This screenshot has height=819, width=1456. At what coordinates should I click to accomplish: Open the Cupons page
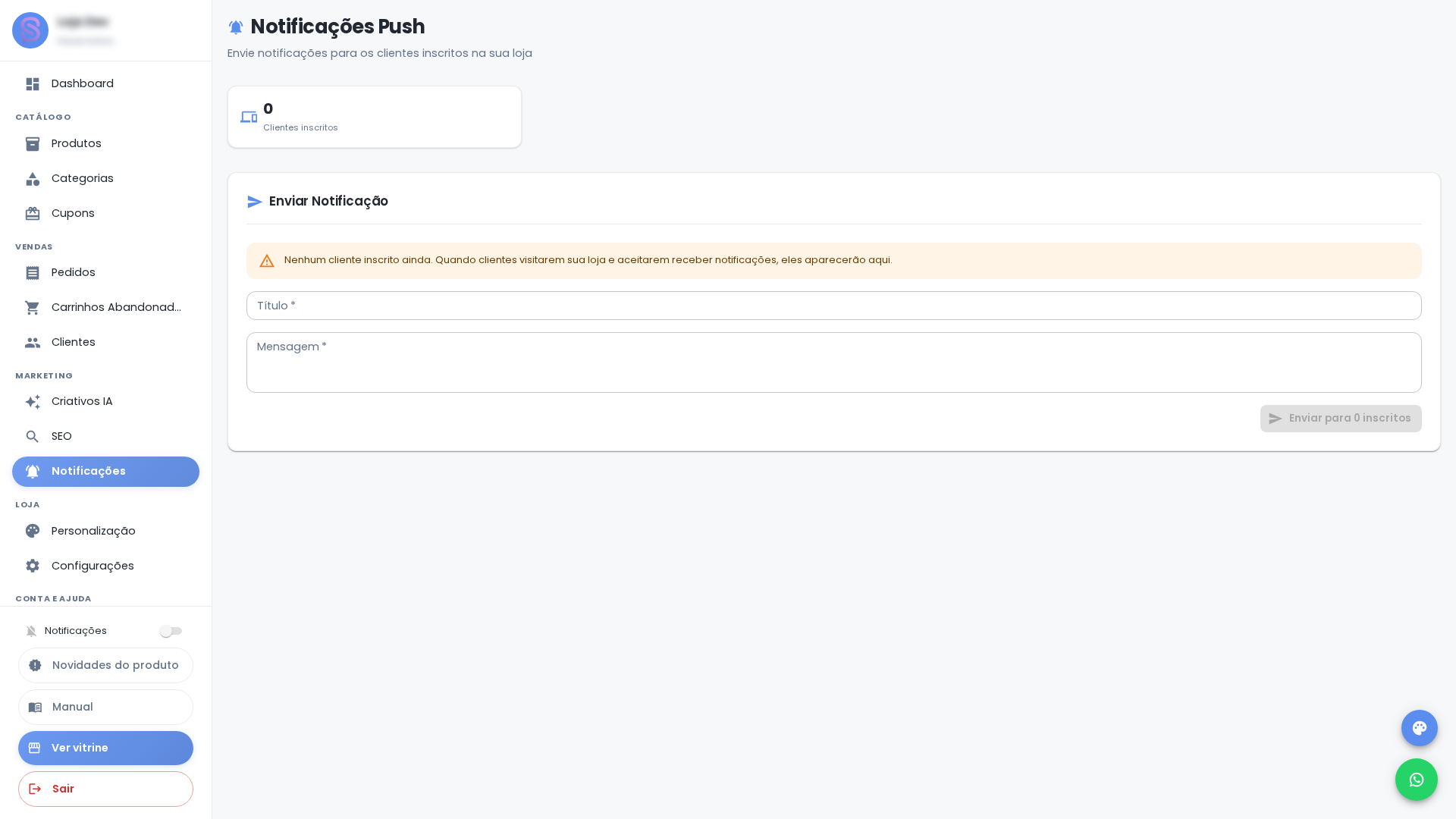[105, 214]
